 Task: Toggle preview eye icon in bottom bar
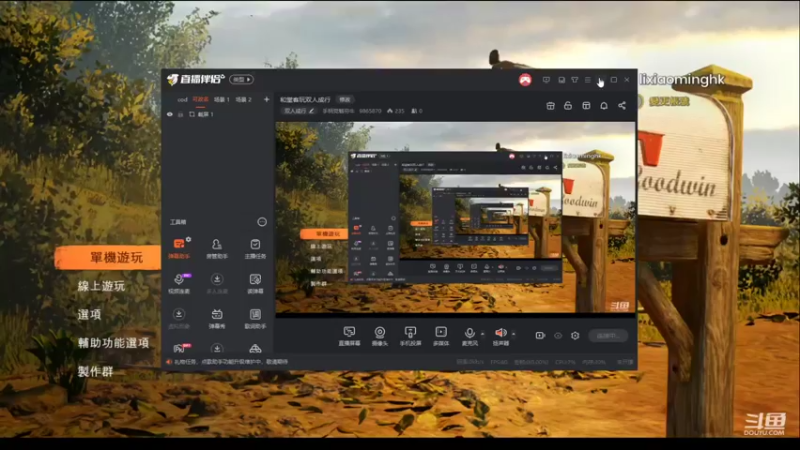[558, 335]
